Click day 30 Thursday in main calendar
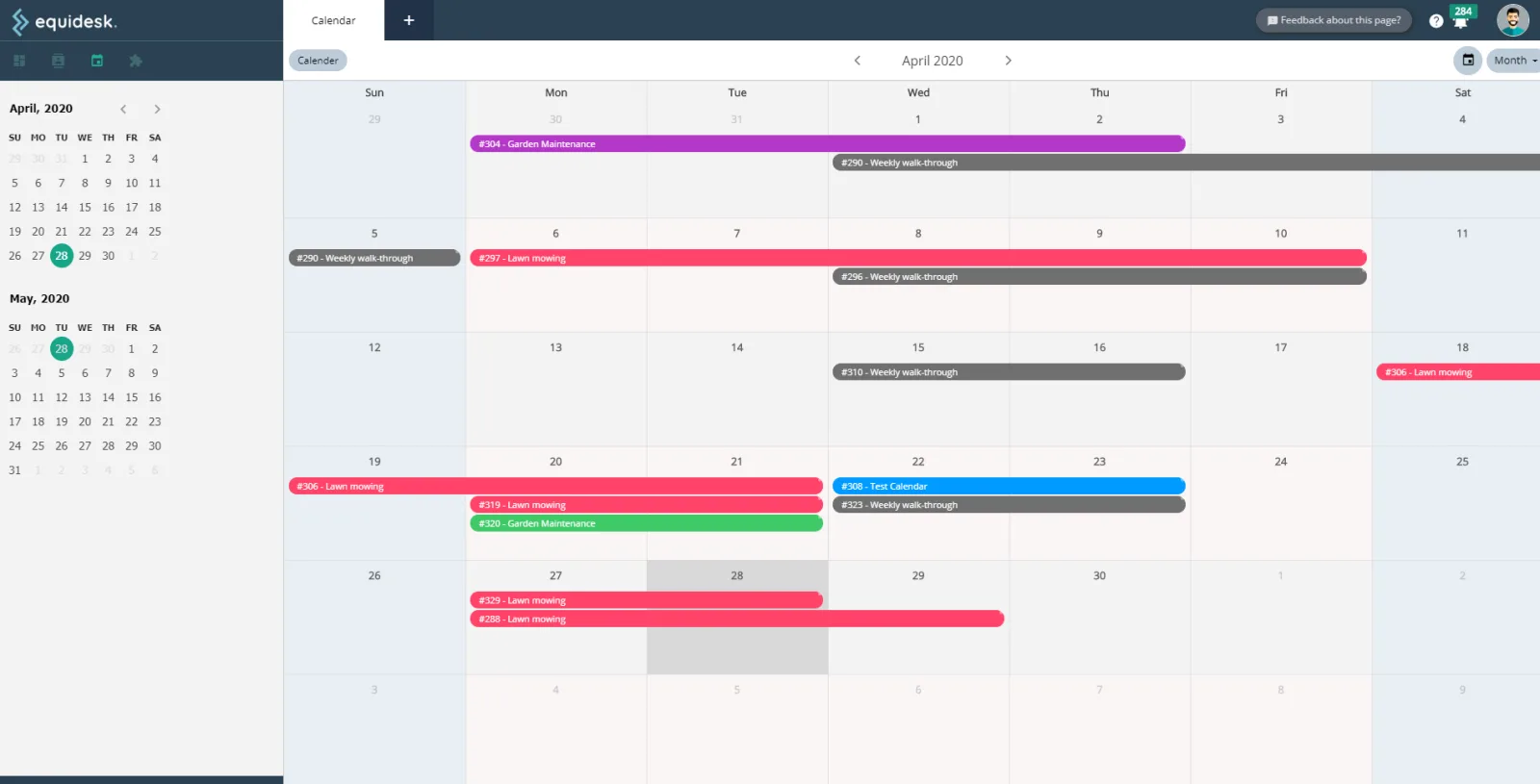 [1099, 575]
